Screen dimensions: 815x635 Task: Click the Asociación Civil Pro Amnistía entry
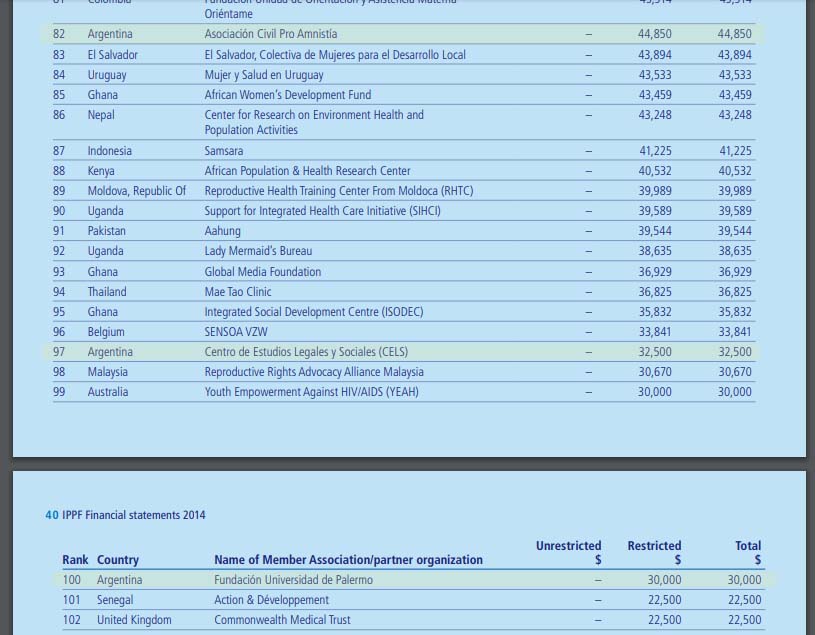(270, 34)
